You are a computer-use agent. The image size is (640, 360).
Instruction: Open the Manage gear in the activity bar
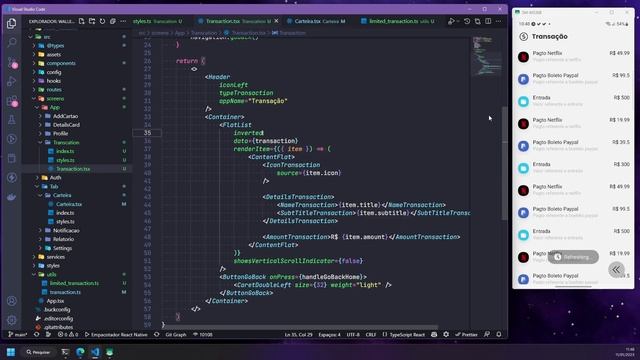tap(11, 320)
